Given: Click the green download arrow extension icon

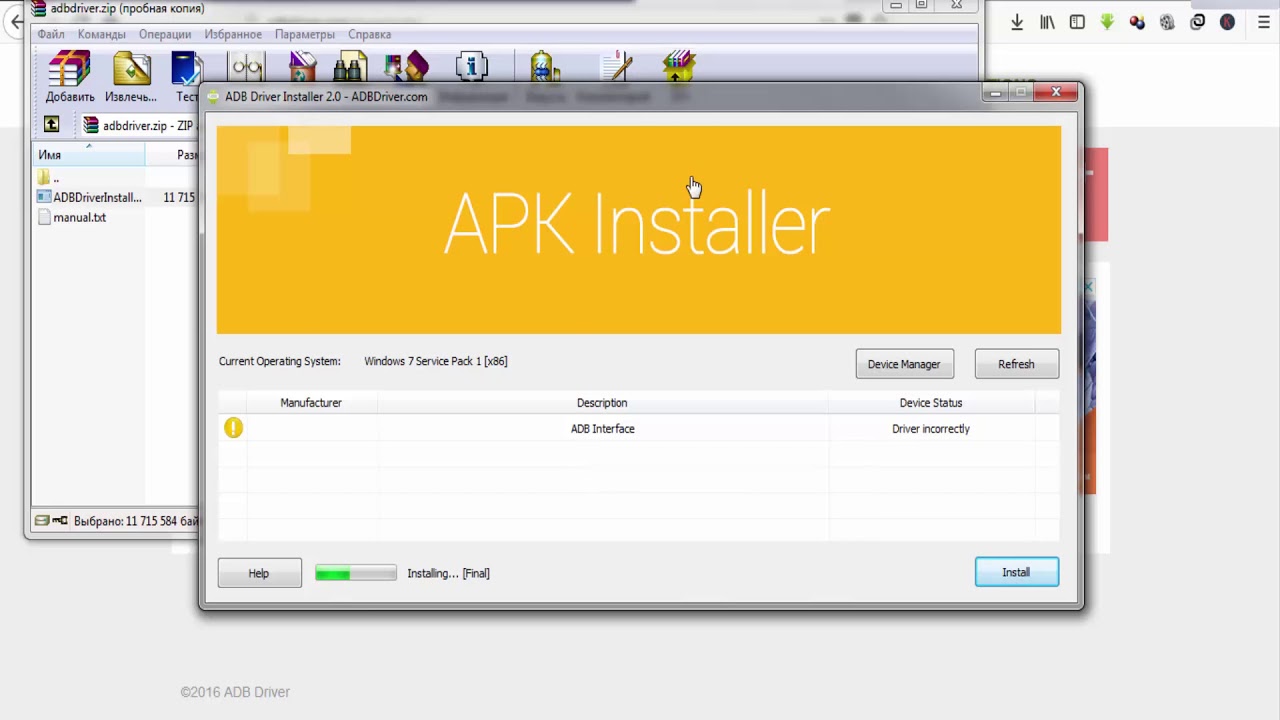Looking at the screenshot, I should [1107, 22].
